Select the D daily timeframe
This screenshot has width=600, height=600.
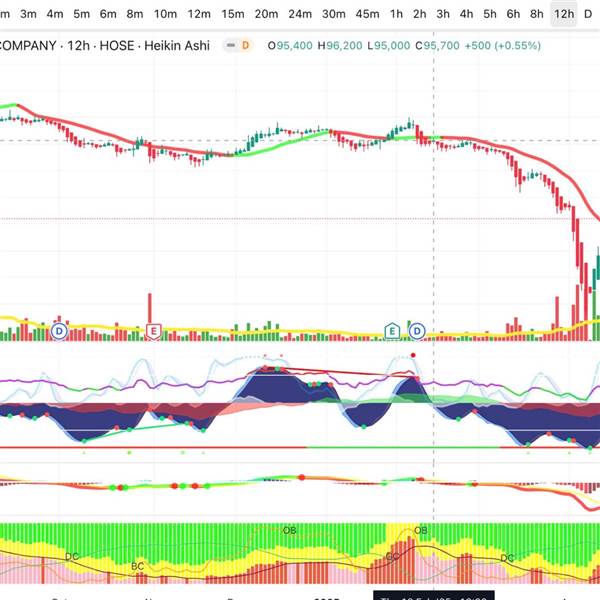(588, 14)
